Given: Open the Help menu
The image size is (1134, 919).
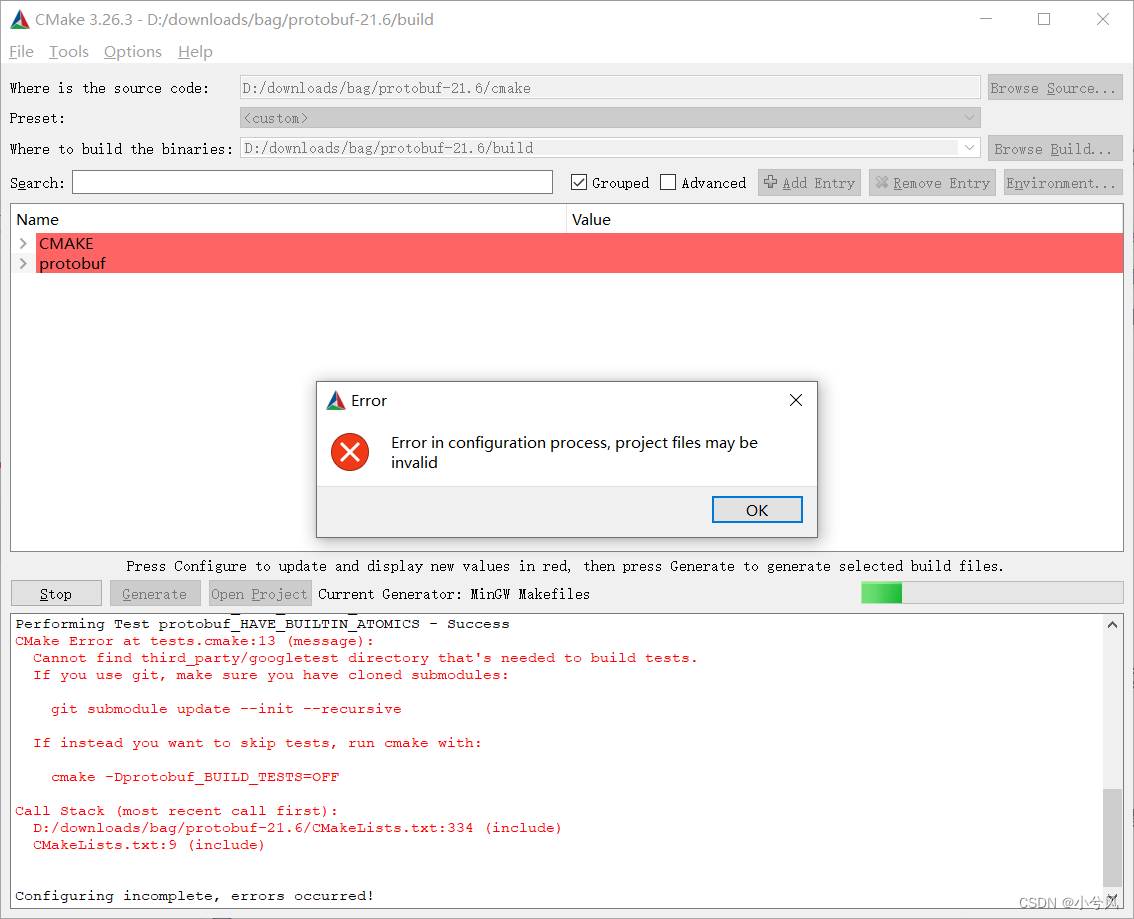Looking at the screenshot, I should [x=195, y=51].
